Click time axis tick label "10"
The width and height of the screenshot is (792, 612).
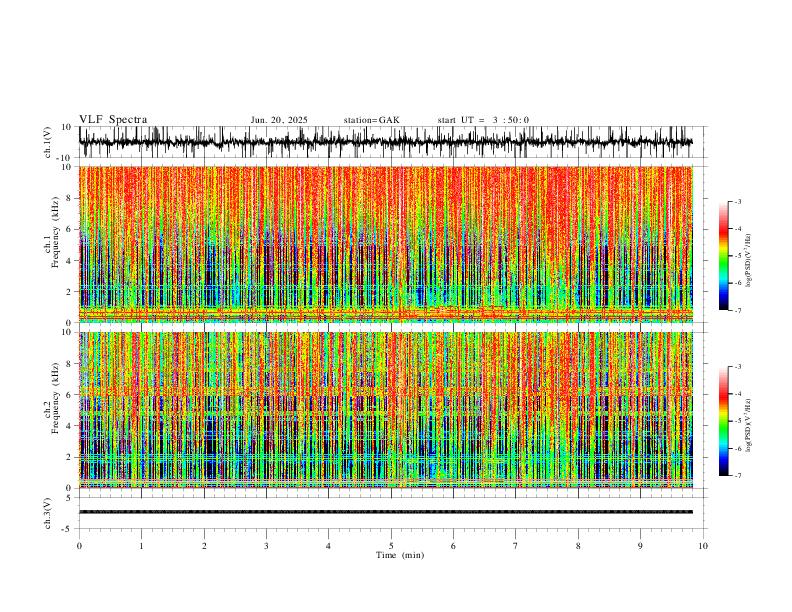(x=703, y=546)
